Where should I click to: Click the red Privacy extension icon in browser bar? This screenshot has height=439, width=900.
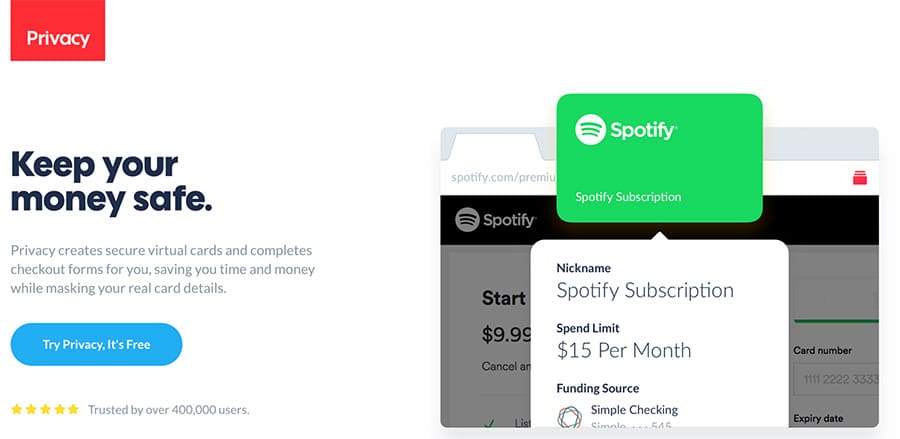(859, 178)
